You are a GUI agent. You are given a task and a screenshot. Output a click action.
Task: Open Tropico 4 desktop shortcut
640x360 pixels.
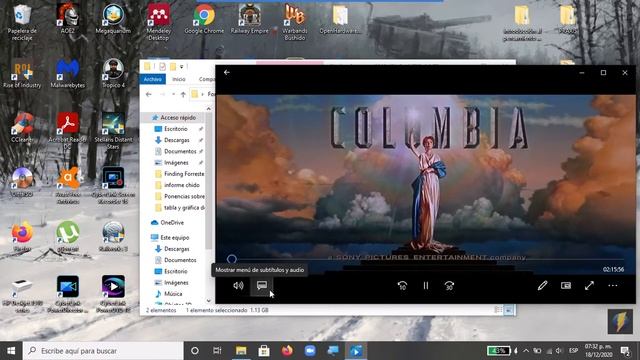pos(113,73)
